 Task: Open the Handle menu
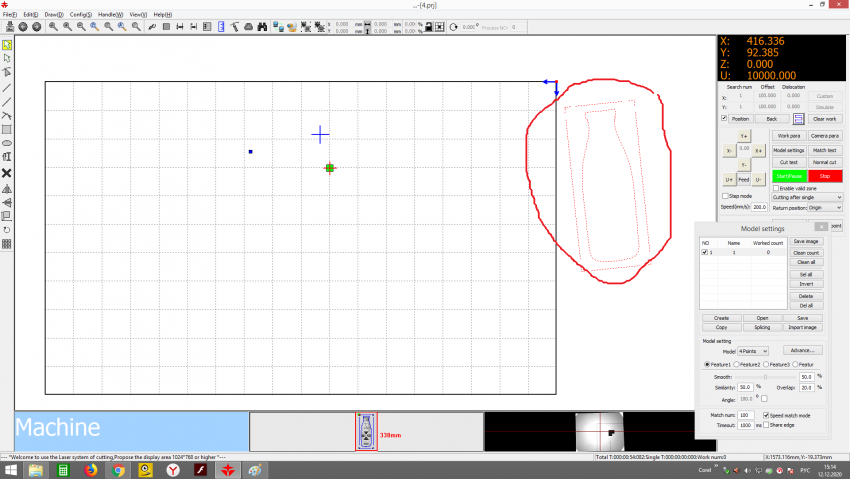pos(111,15)
